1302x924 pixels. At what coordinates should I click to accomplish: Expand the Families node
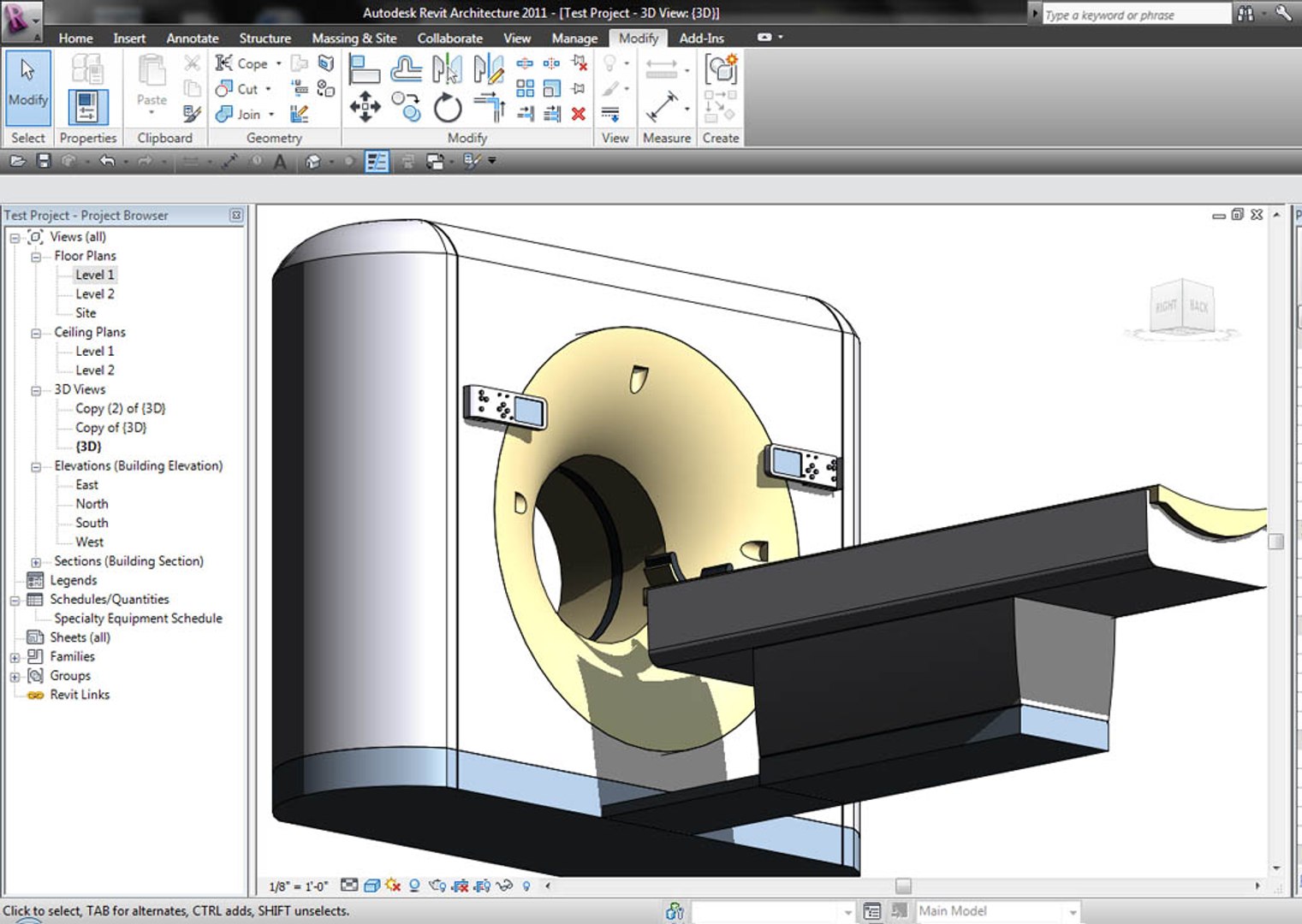15,657
